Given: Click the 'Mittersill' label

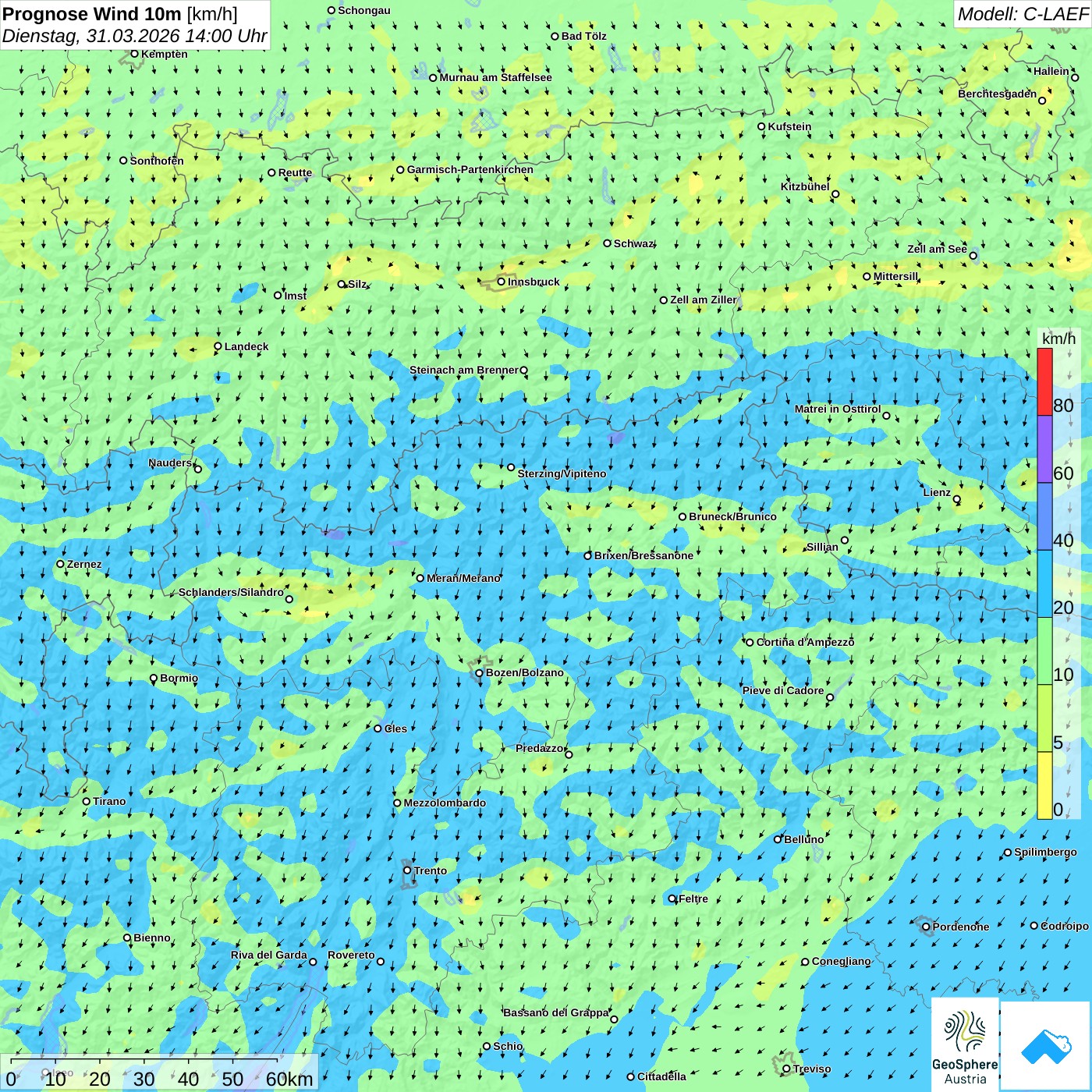Looking at the screenshot, I should point(895,276).
